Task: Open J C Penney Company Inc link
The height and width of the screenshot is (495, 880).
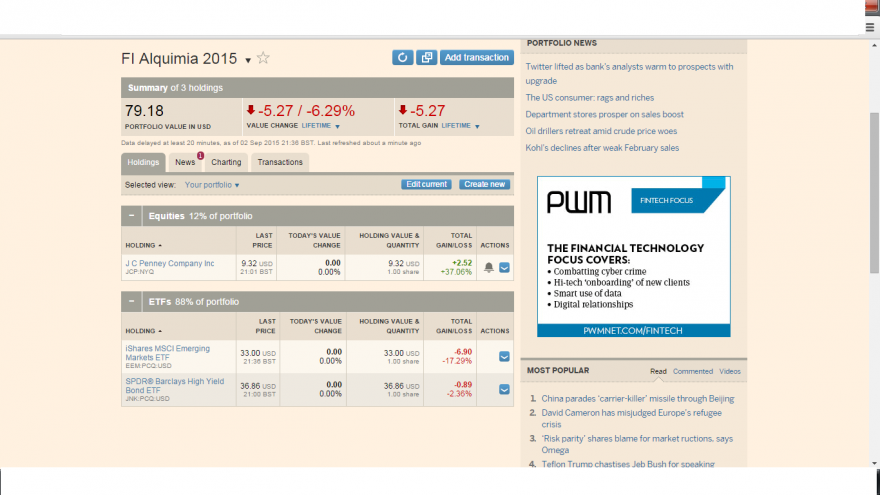Action: (x=169, y=263)
